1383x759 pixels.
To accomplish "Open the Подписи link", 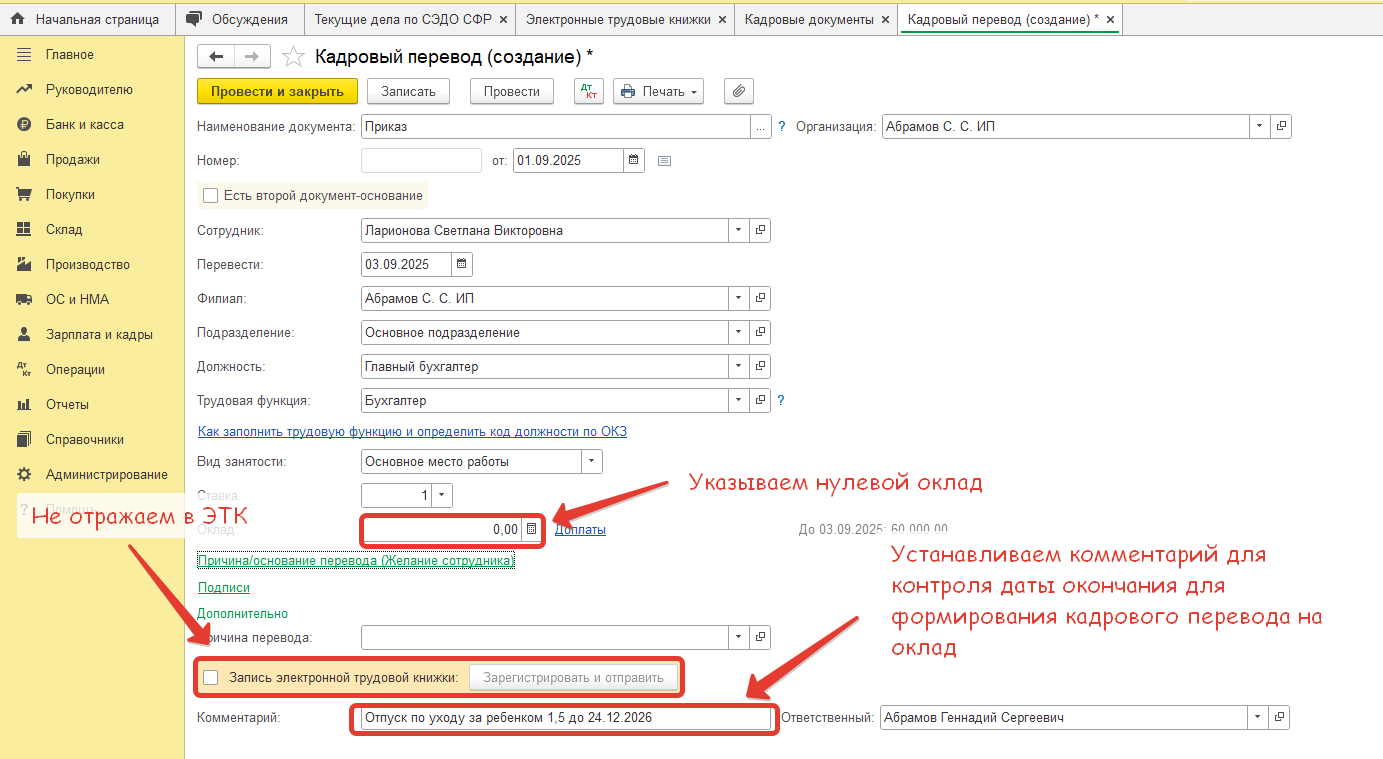I will point(224,588).
